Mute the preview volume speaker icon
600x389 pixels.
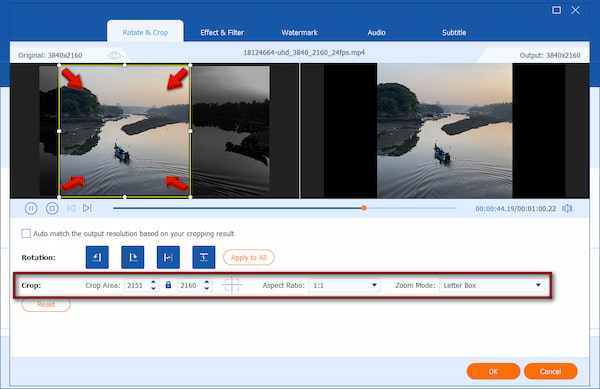(x=567, y=208)
